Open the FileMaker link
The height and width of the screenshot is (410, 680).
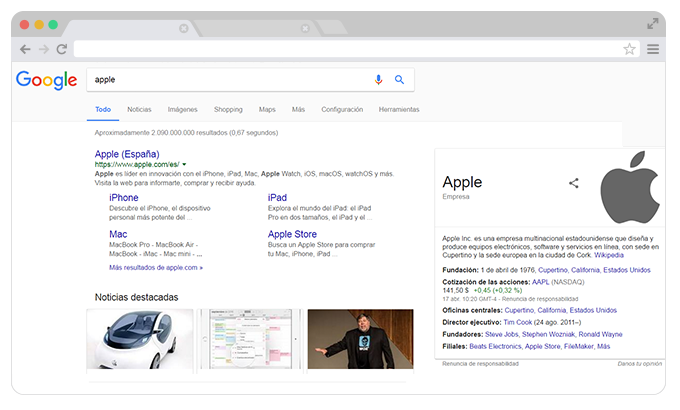(x=579, y=347)
